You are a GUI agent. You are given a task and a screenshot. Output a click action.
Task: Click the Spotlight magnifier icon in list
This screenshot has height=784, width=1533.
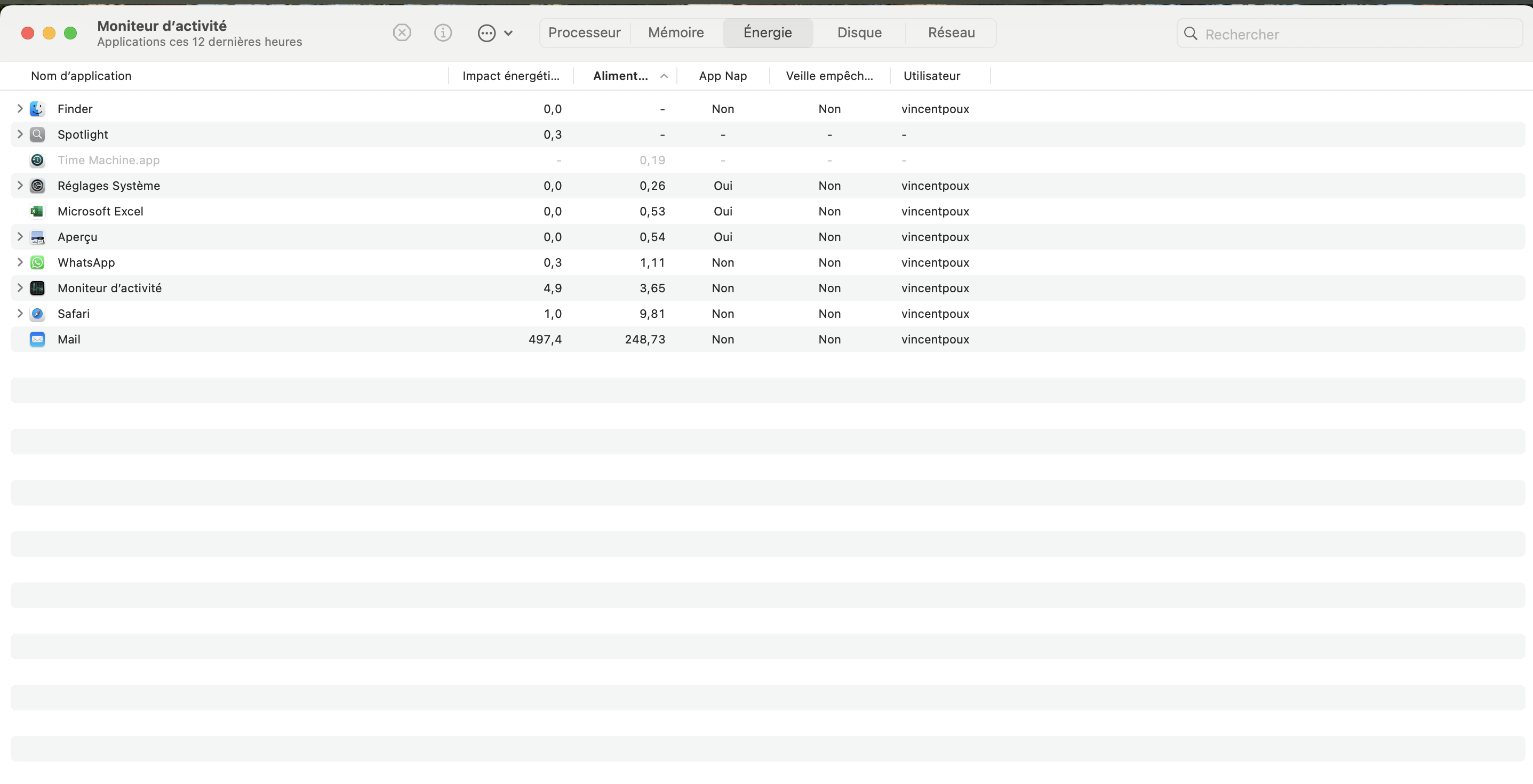click(x=37, y=134)
